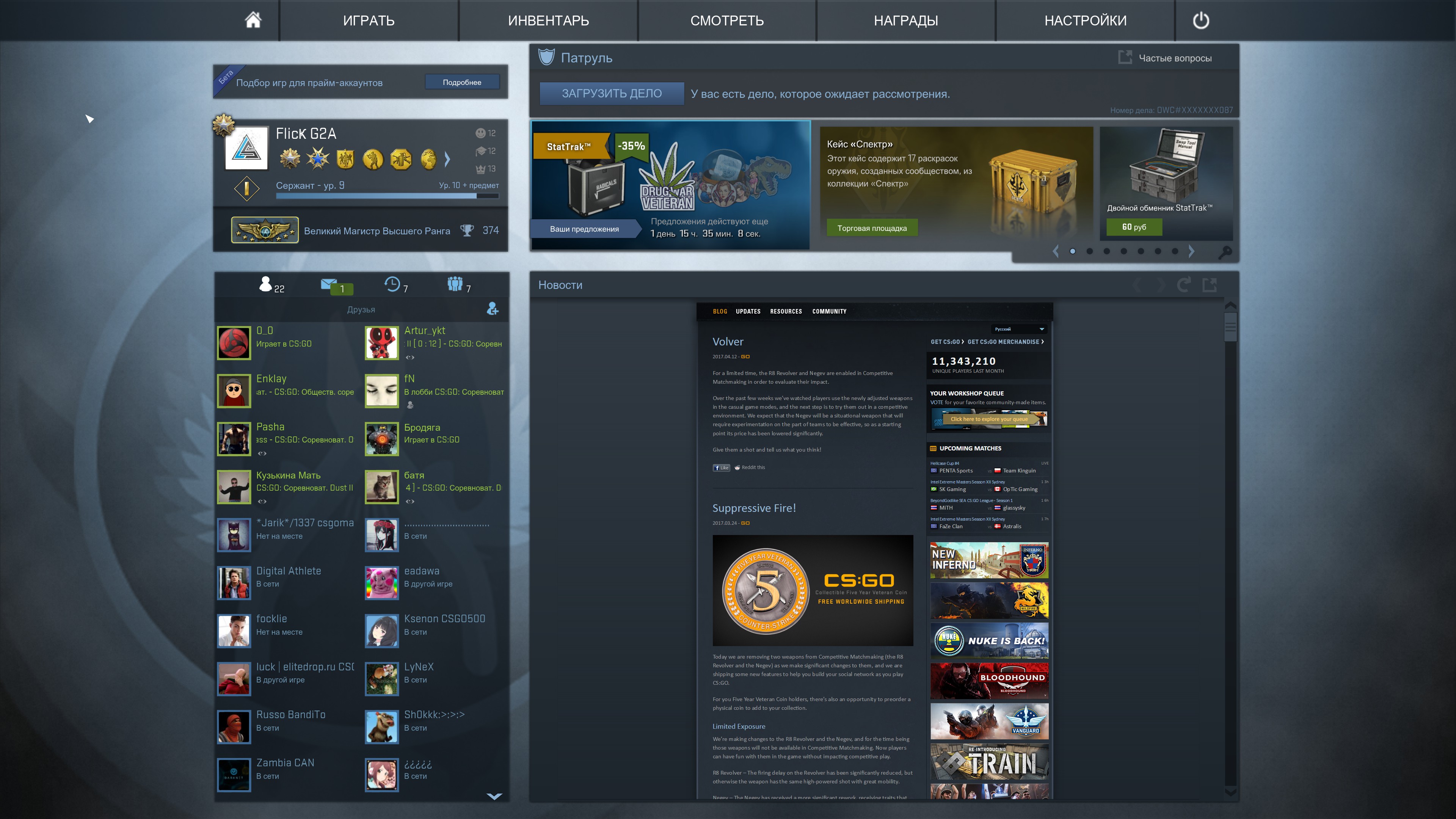Select the first store carousel page dot
The width and height of the screenshot is (1456, 819).
(1072, 251)
